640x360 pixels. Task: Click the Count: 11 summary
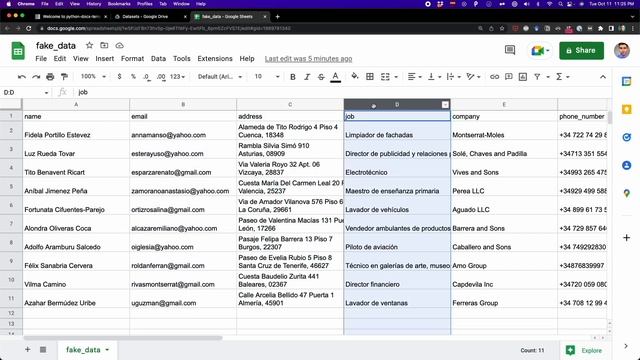532,350
